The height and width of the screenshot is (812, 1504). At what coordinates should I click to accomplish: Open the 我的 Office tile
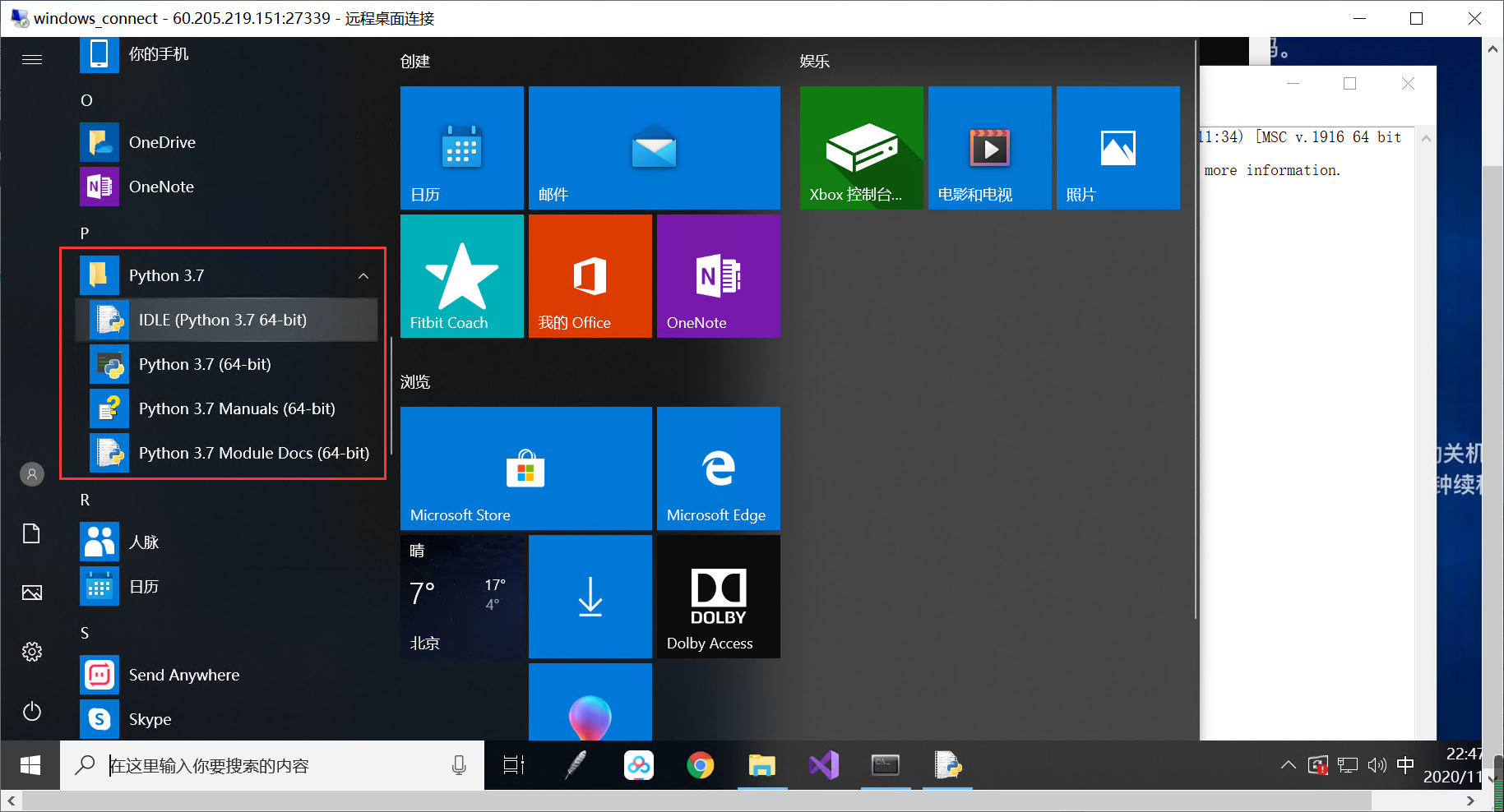click(590, 276)
